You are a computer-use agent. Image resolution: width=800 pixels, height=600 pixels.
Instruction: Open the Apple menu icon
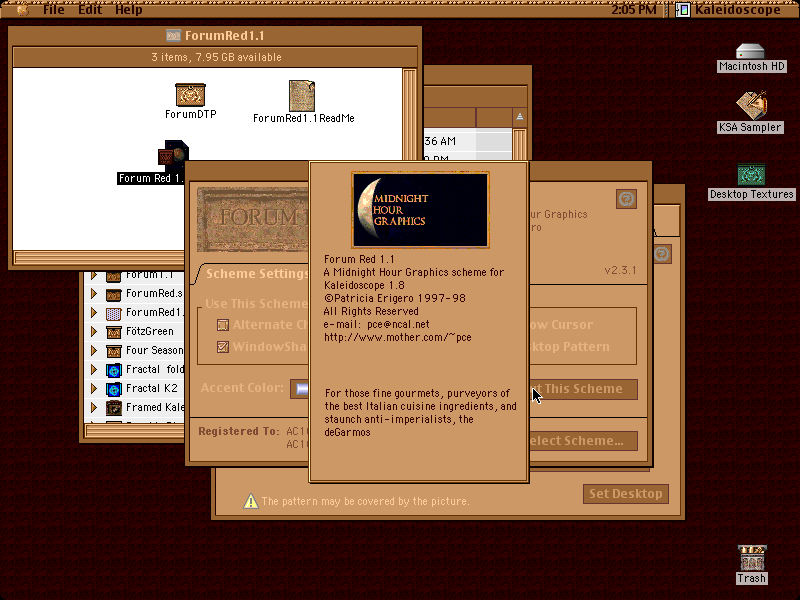click(22, 9)
